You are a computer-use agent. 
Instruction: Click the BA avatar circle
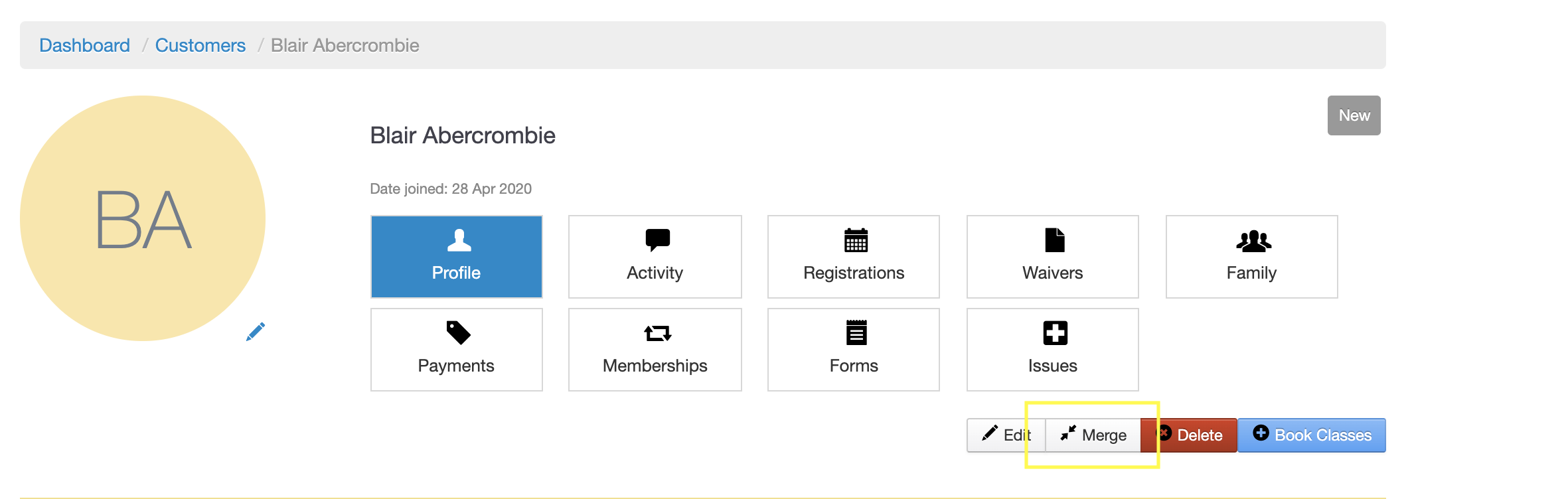[143, 218]
